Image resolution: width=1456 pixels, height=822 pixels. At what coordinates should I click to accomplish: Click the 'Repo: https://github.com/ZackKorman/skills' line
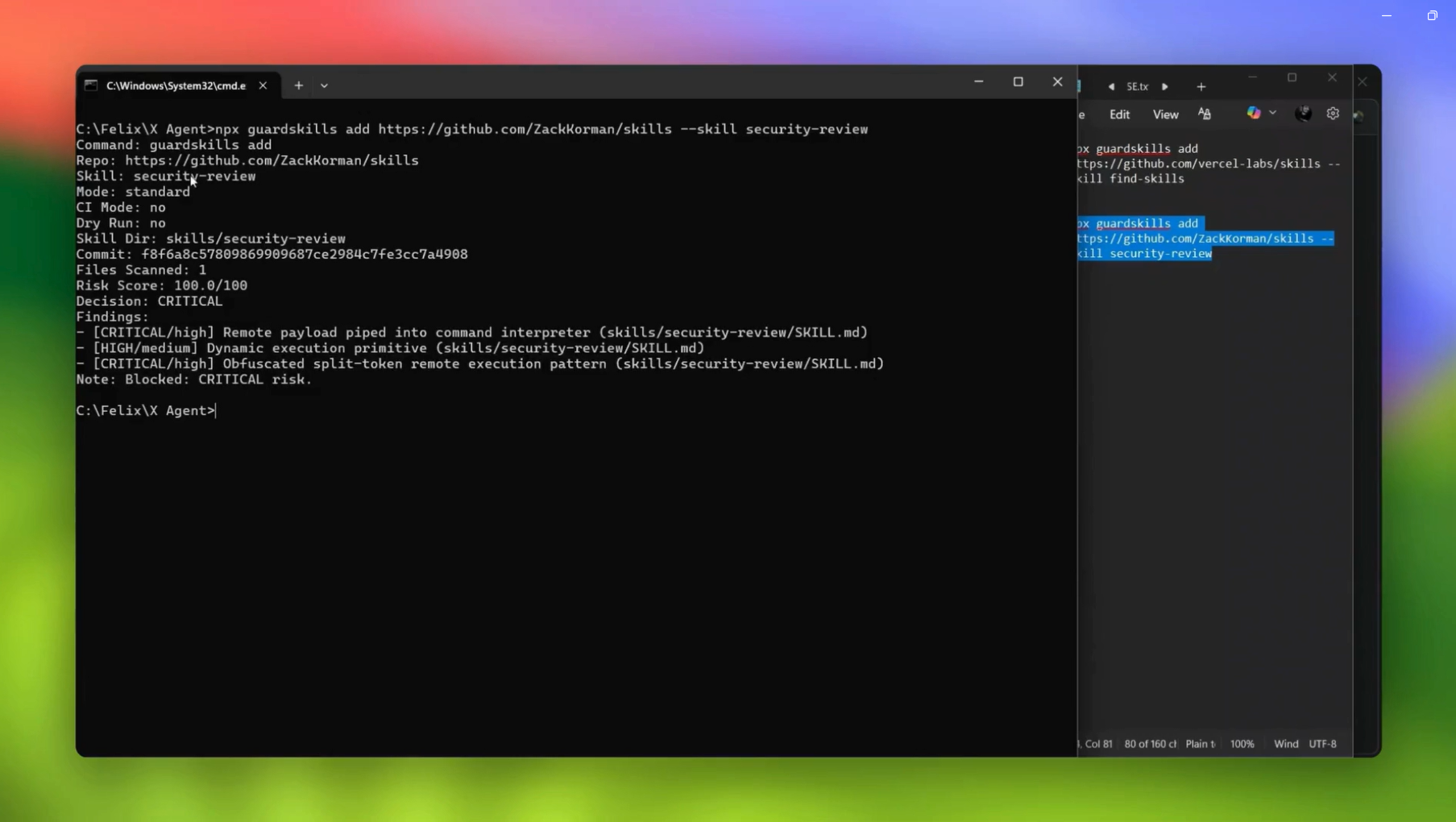pos(247,160)
